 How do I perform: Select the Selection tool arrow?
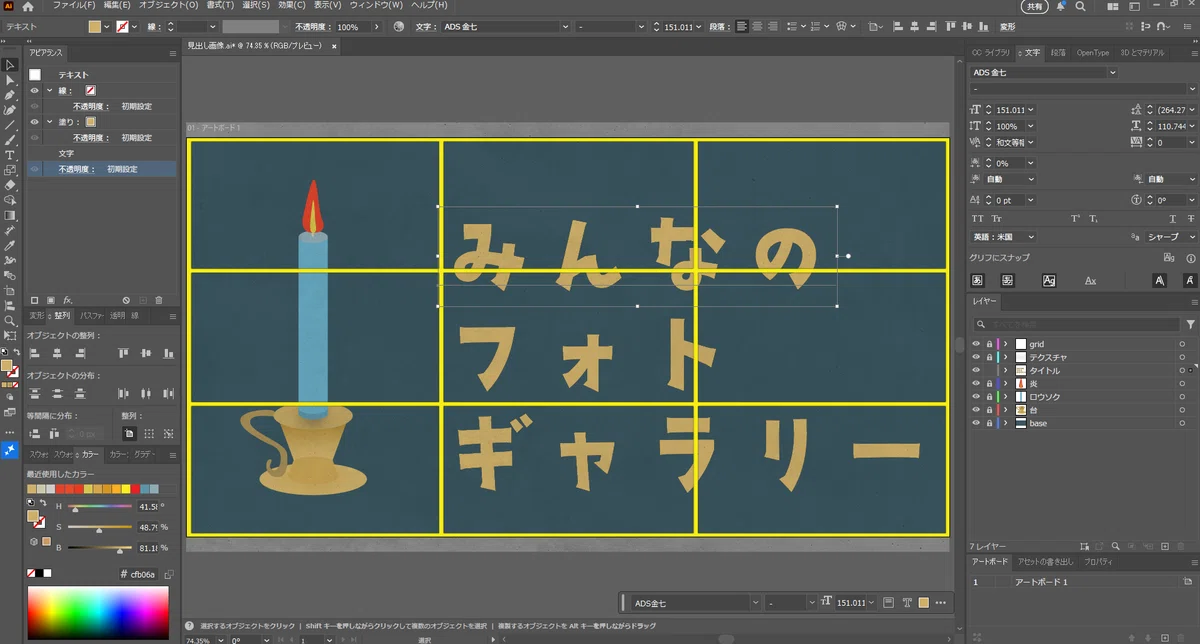(x=10, y=65)
